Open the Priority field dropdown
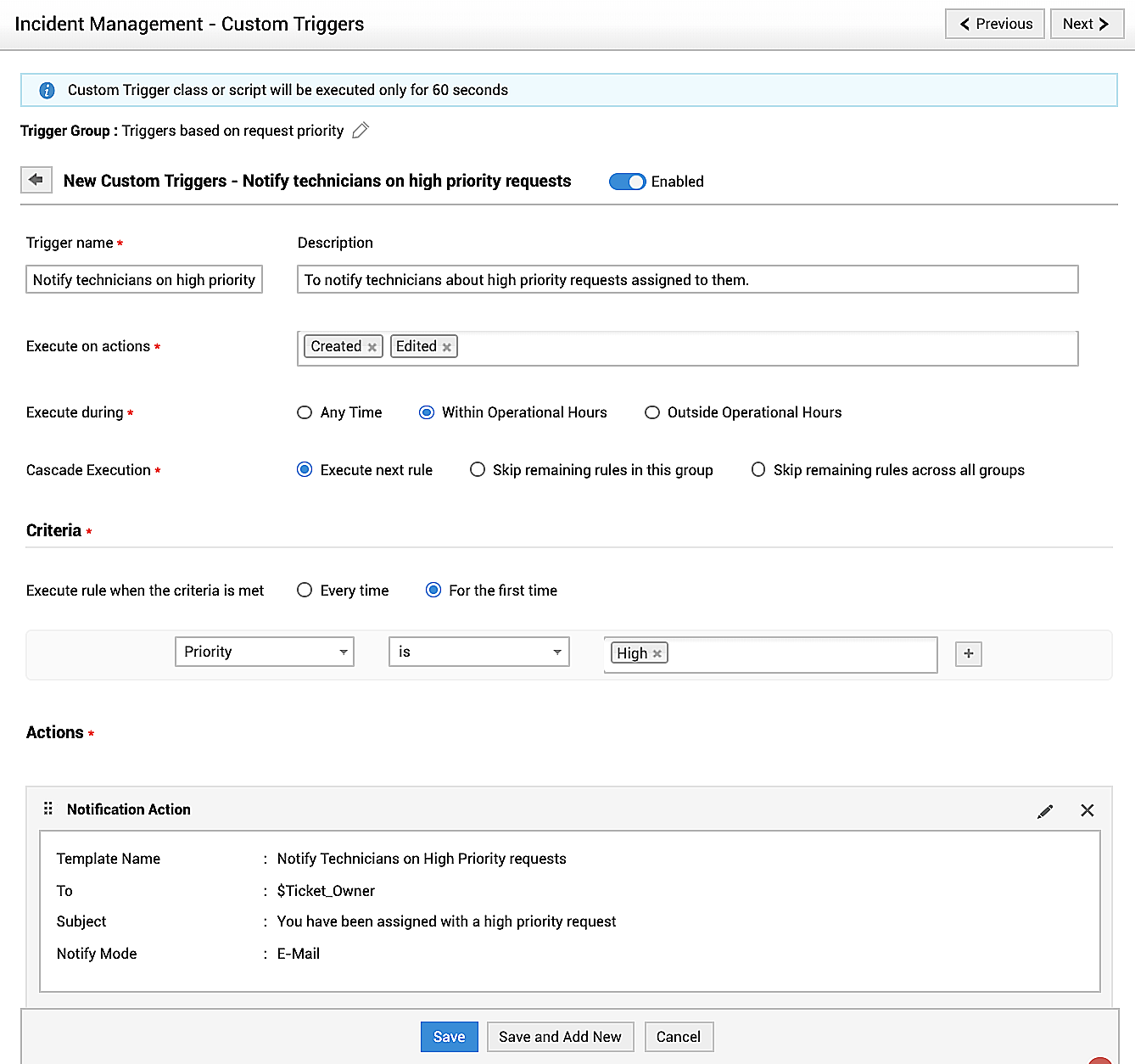This screenshot has height=1064, width=1135. (264, 652)
